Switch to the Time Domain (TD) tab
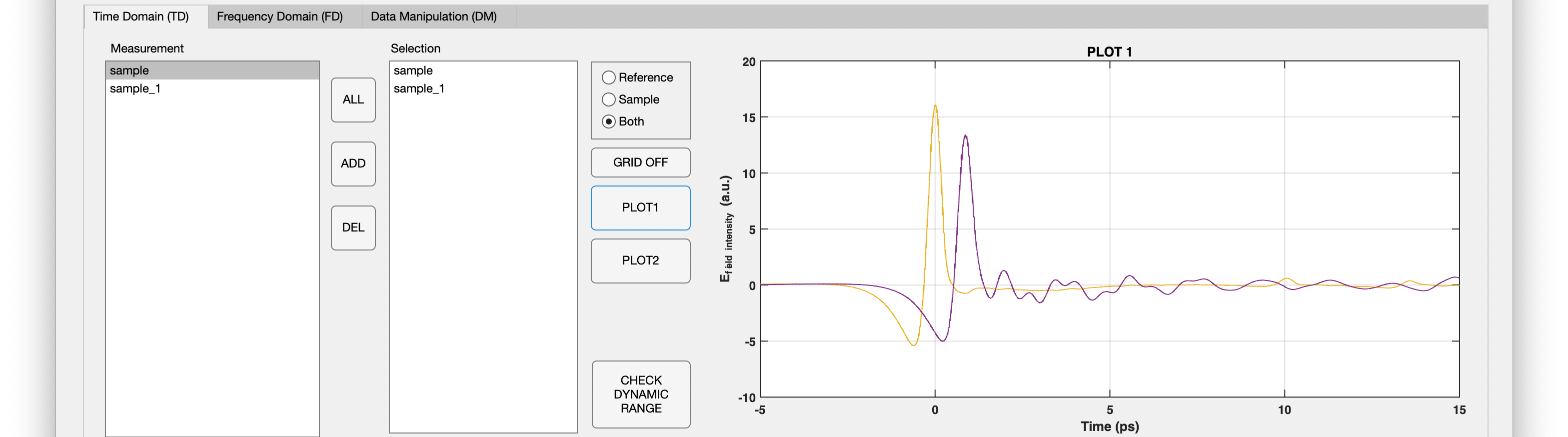This screenshot has height=437, width=1568. click(x=140, y=16)
